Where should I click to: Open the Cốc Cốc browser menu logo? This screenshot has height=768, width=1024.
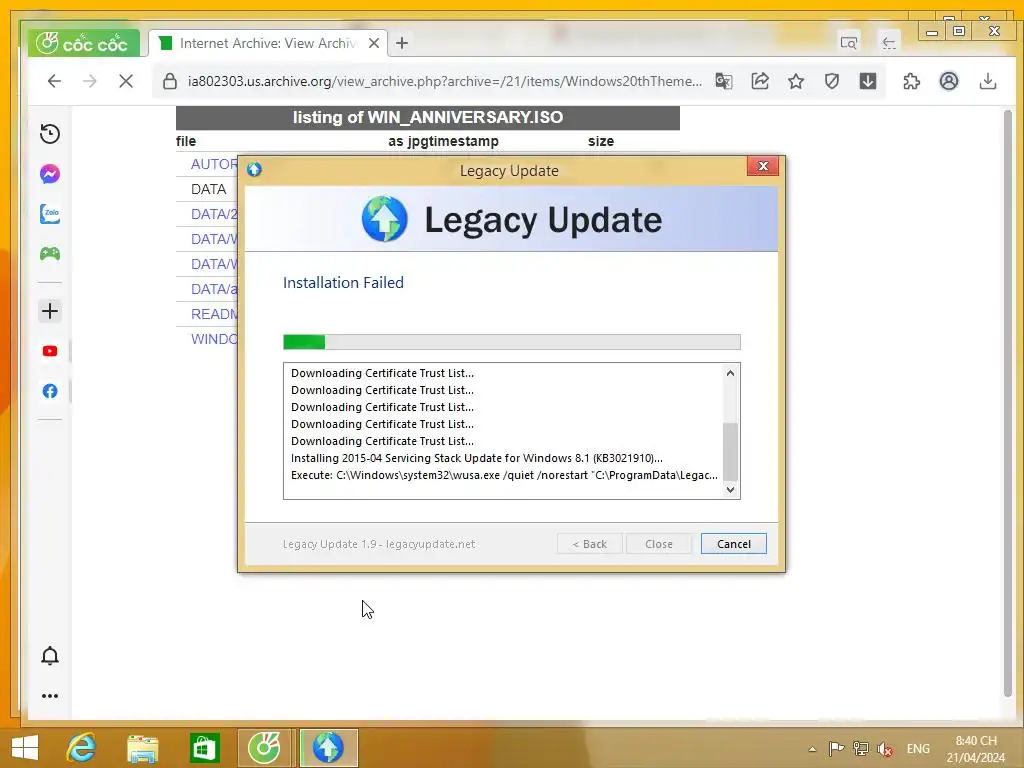point(82,44)
